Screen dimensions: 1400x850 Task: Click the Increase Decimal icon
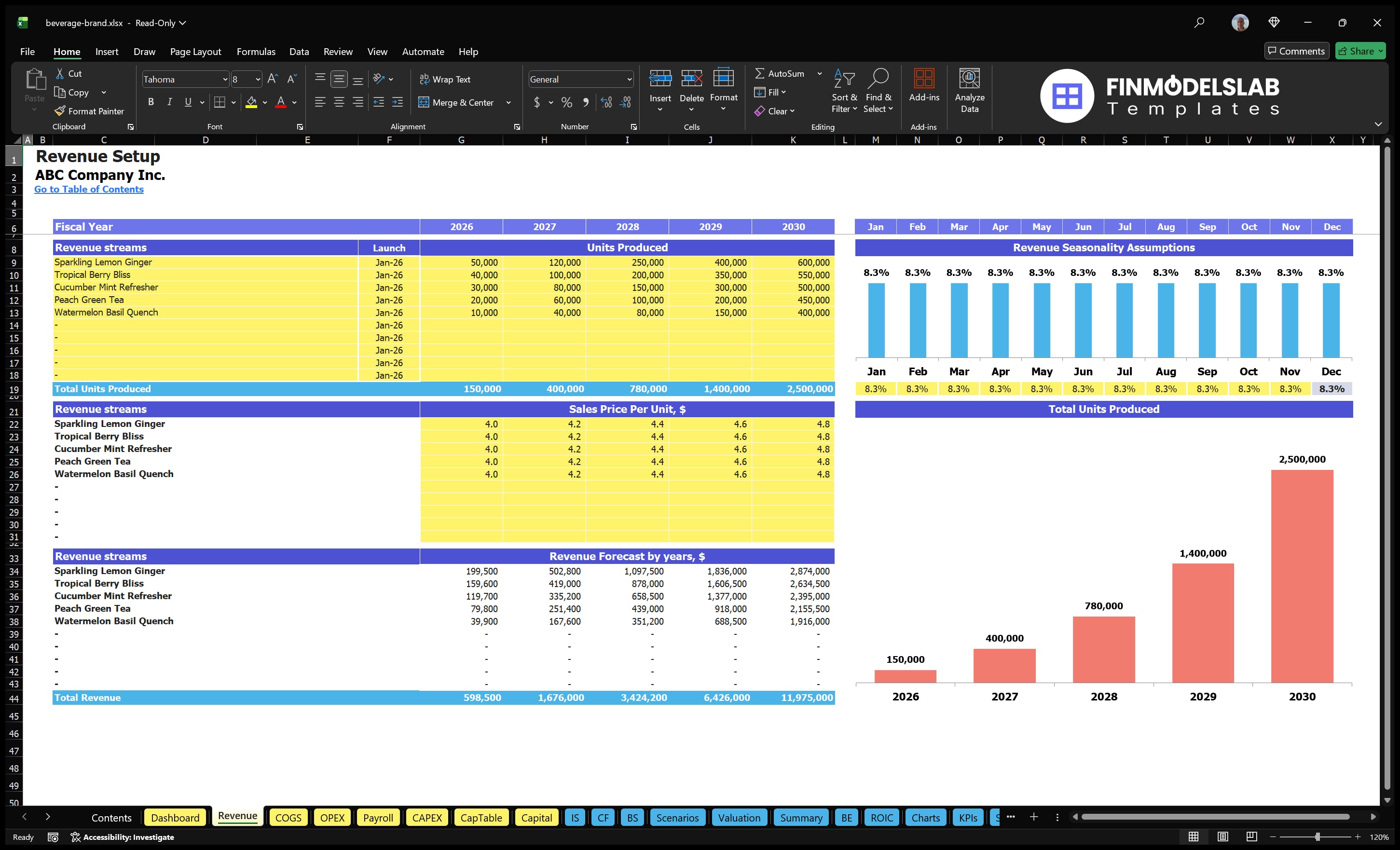pyautogui.click(x=606, y=102)
